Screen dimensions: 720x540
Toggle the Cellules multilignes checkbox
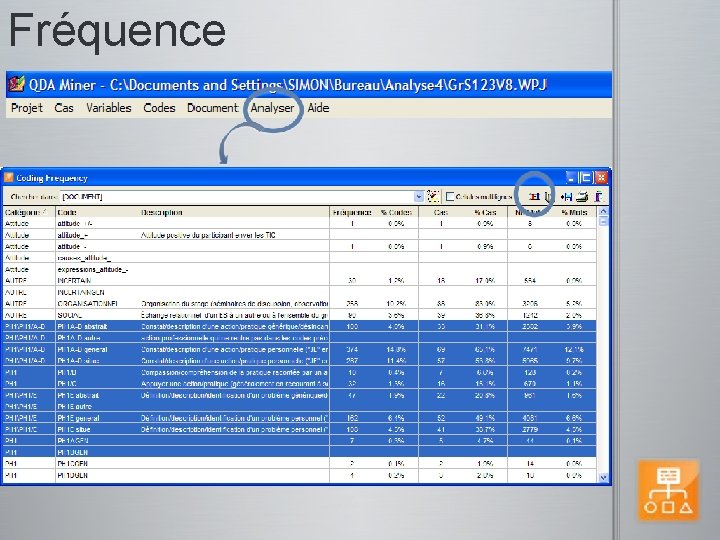click(450, 197)
